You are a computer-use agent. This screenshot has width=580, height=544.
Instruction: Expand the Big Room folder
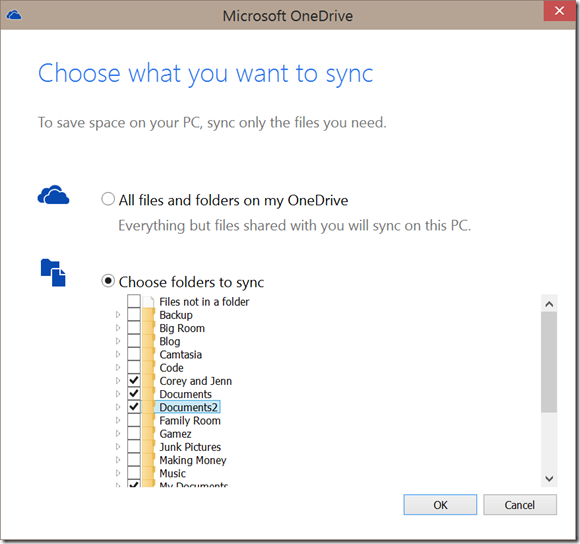pyautogui.click(x=118, y=328)
